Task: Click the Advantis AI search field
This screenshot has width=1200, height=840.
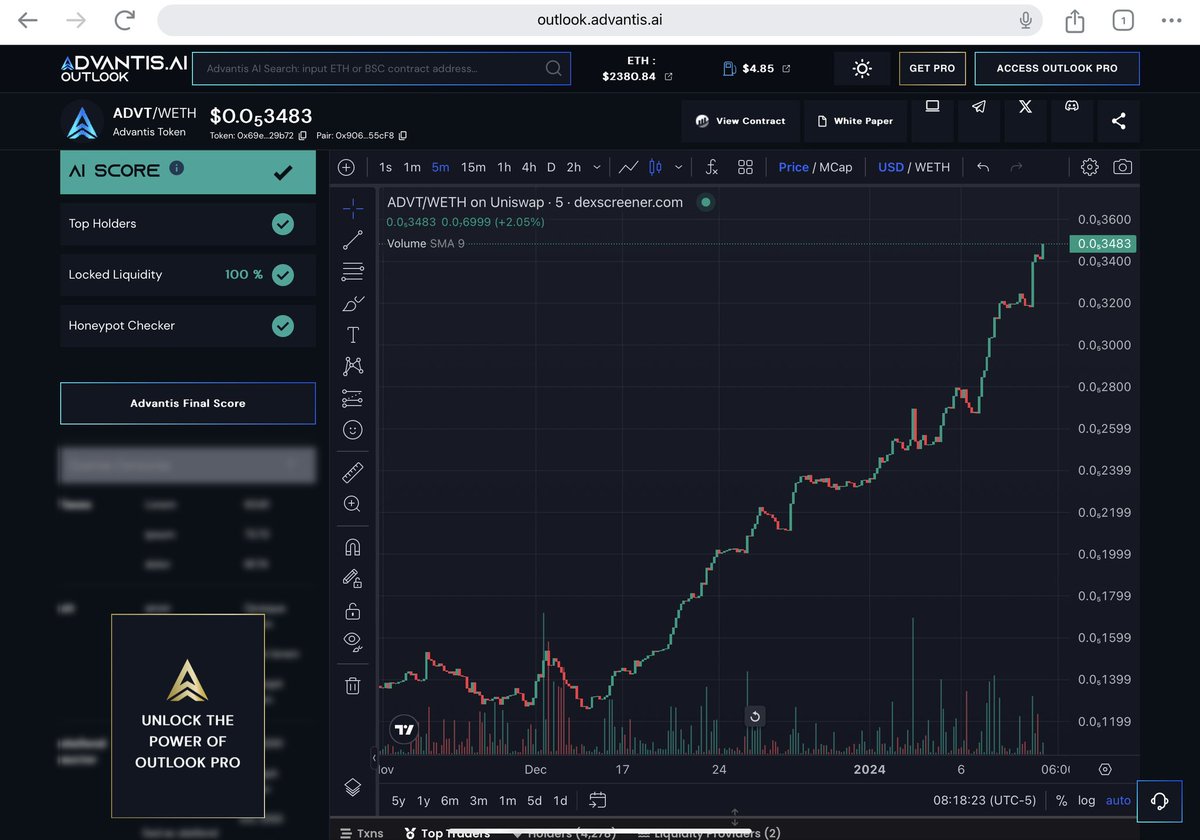Action: pos(381,68)
